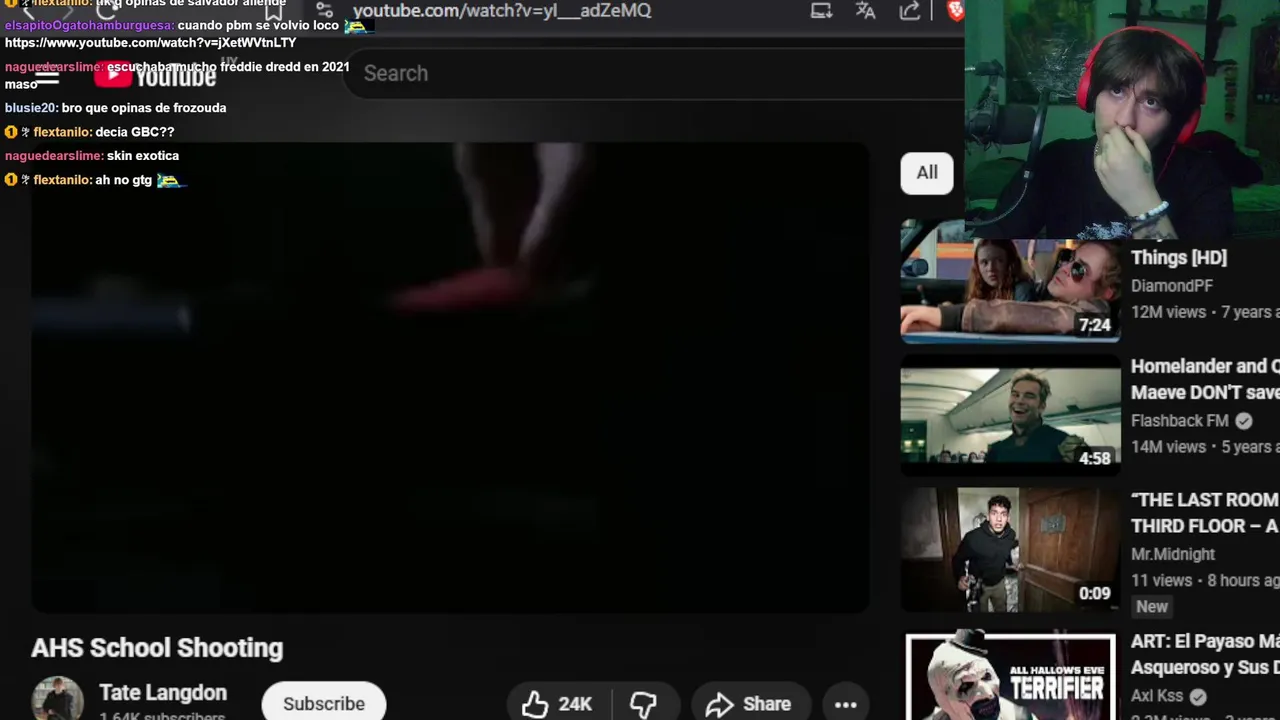Image resolution: width=1280 pixels, height=720 pixels.
Task: Click the translate page icon
Action: tap(865, 11)
